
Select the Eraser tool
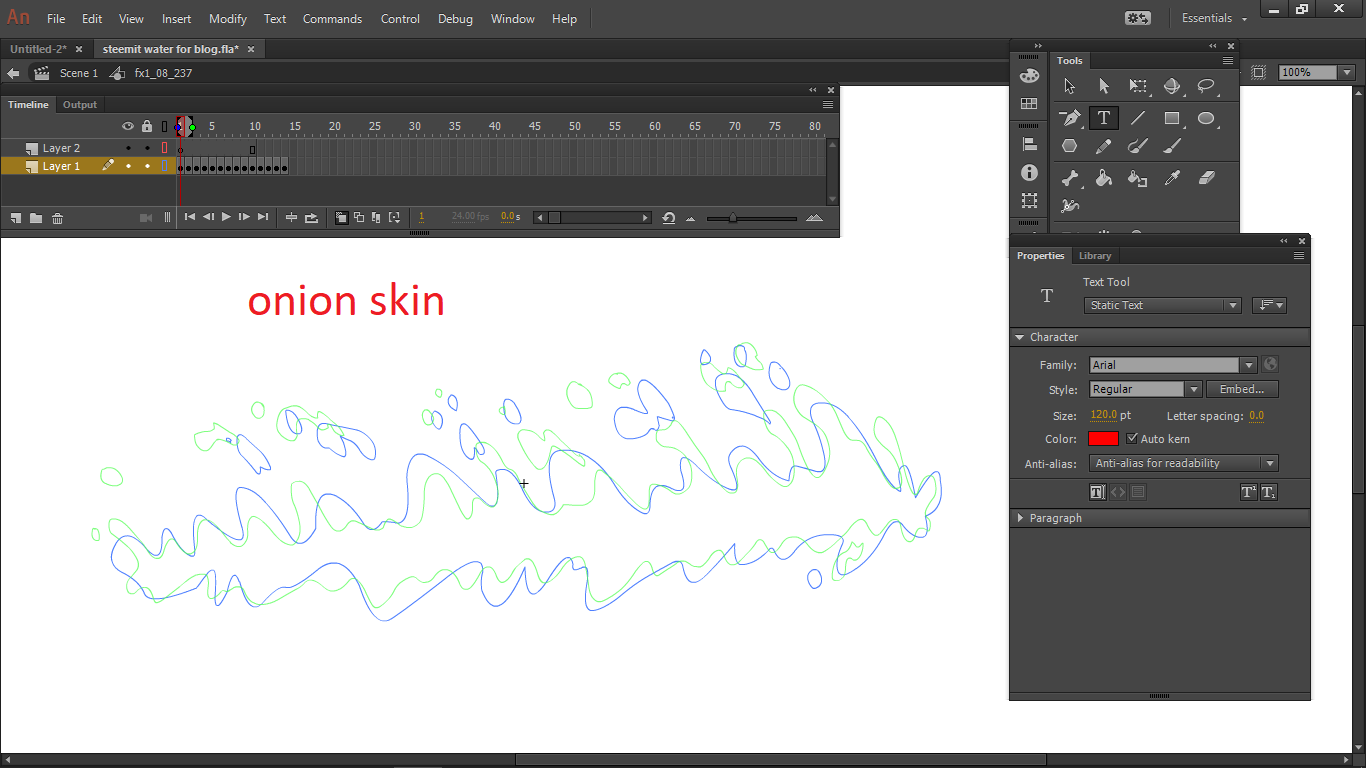coord(1206,178)
